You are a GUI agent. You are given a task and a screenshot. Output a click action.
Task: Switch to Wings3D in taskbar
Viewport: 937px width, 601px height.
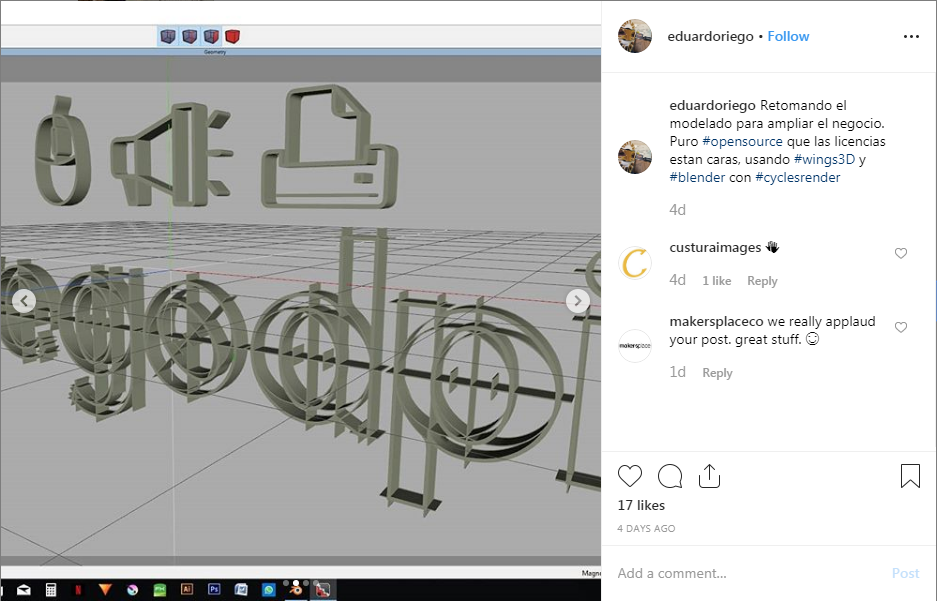pyautogui.click(x=323, y=590)
